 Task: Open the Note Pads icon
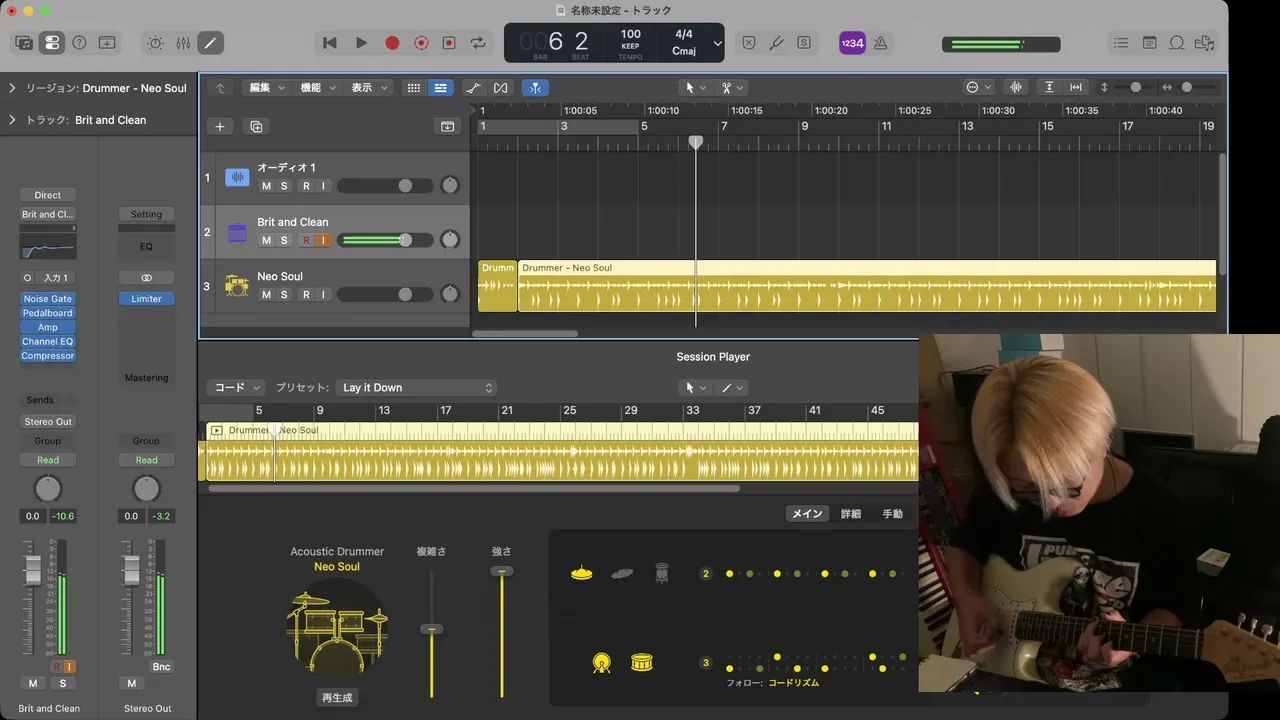pyautogui.click(x=1149, y=43)
